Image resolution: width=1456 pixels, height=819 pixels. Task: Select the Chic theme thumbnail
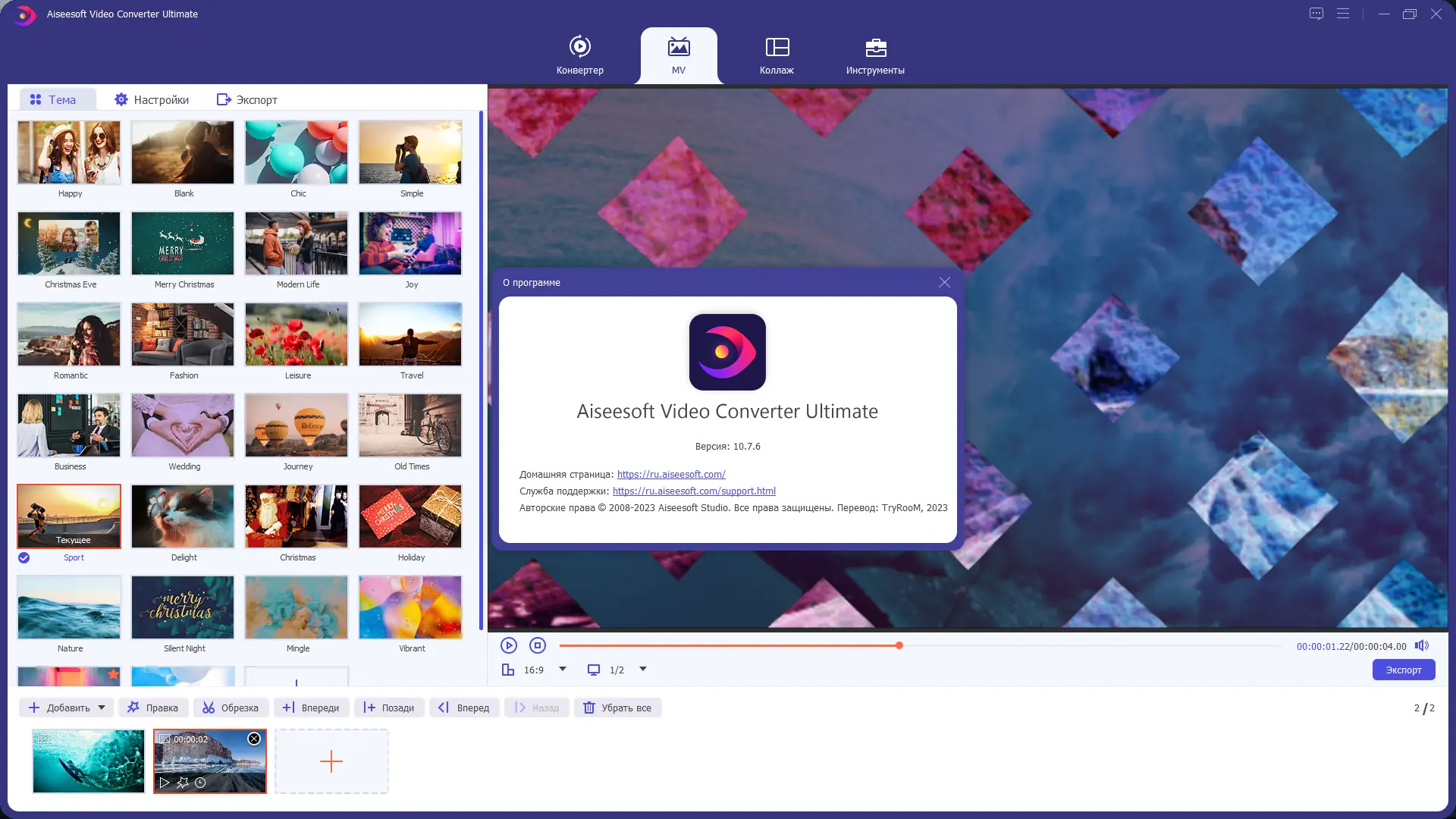tap(297, 152)
